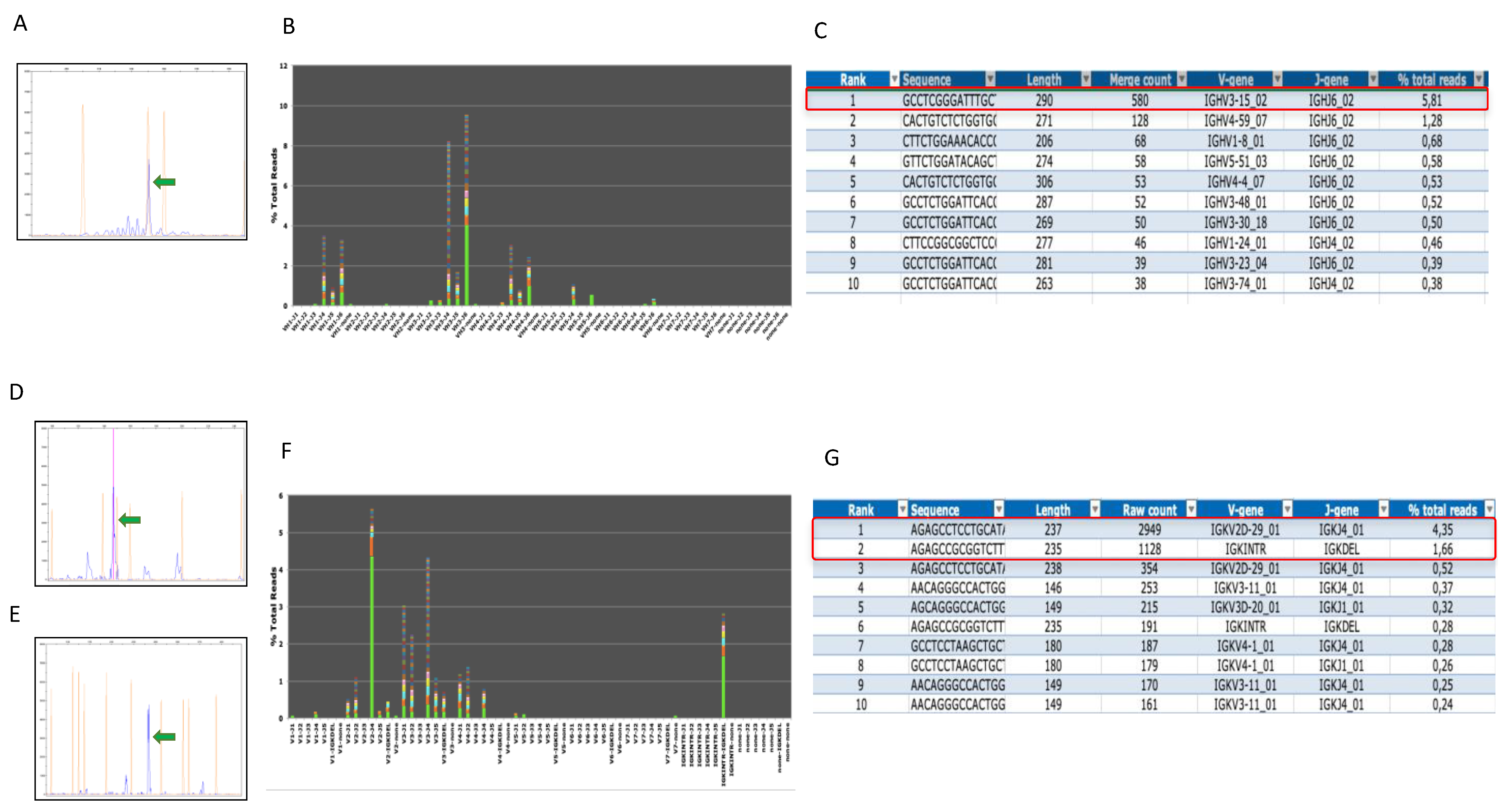Click the green arrow in panel D electropherogram
The height and width of the screenshot is (812, 1502).
coord(130,520)
